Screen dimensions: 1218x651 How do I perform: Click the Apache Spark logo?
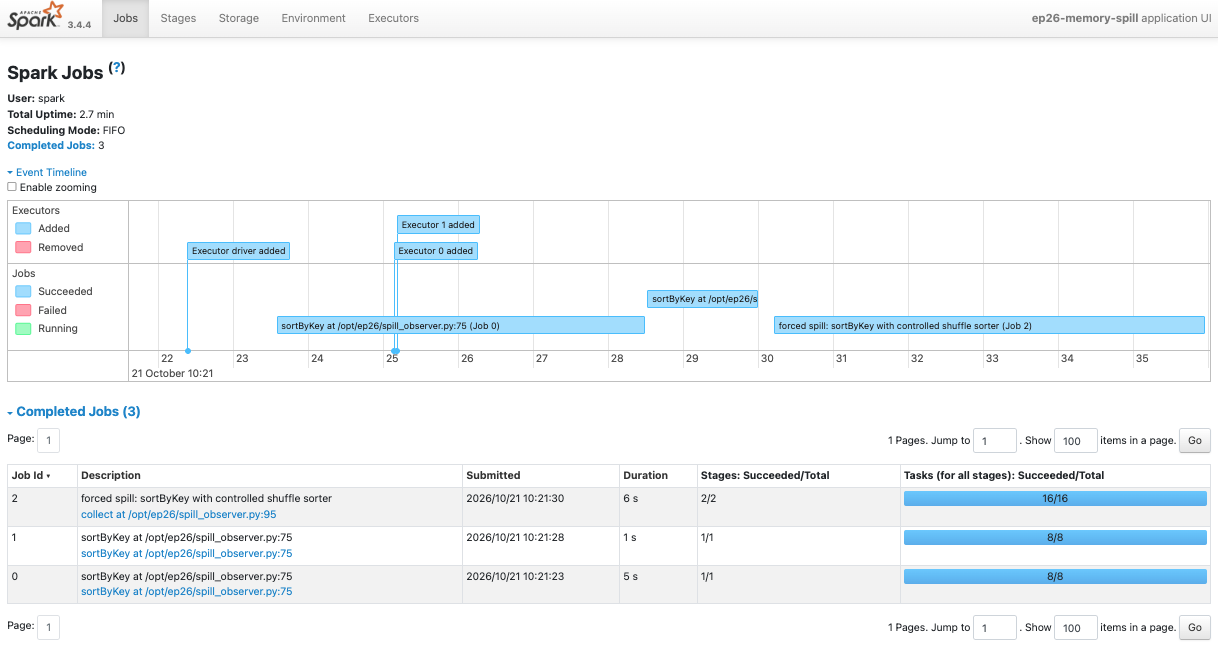coord(36,17)
